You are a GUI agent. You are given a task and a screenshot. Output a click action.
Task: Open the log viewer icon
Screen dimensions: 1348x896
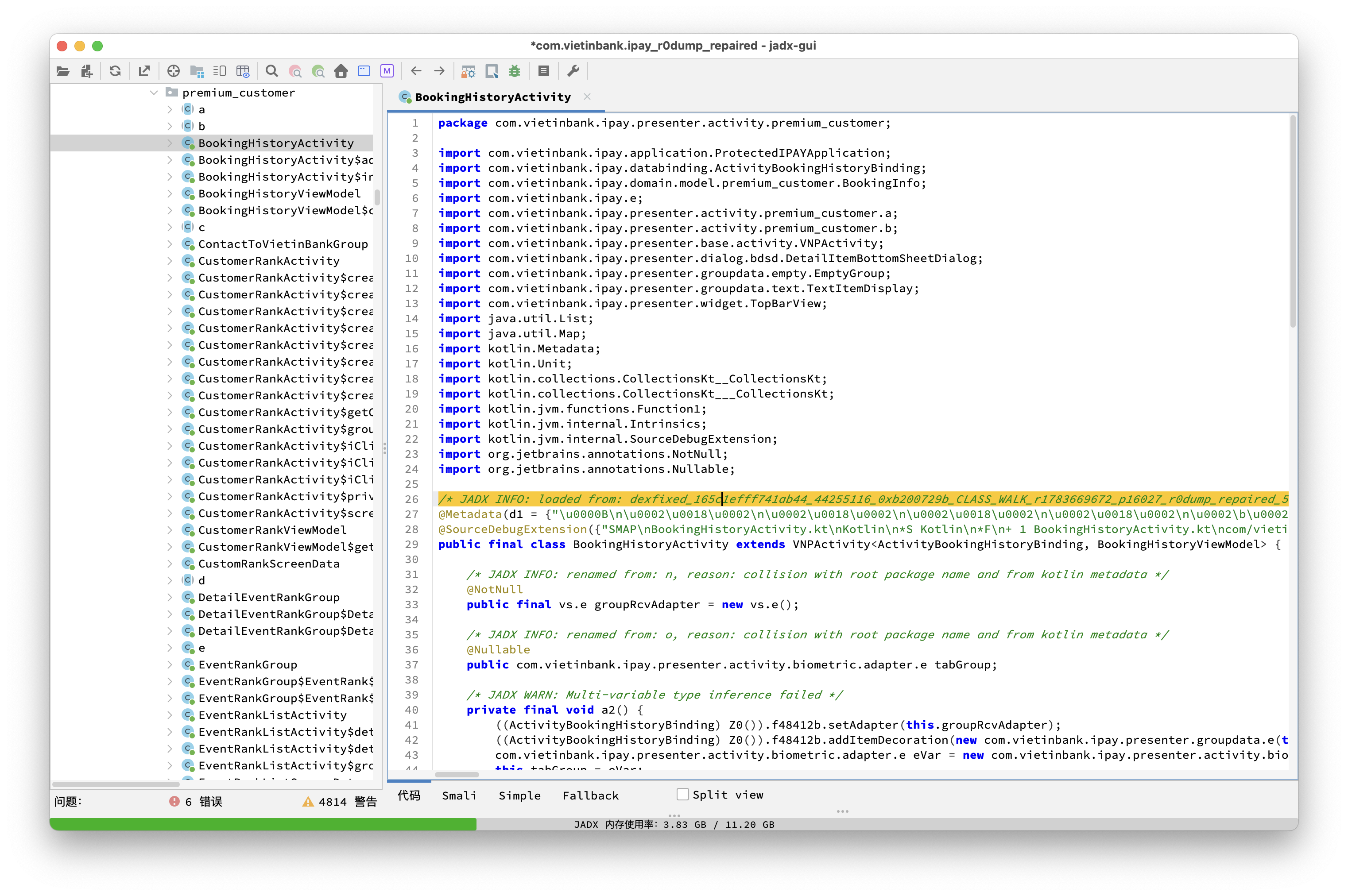pyautogui.click(x=544, y=71)
